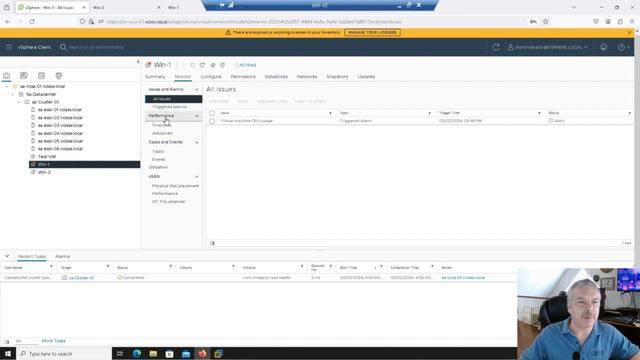Viewport: 640px width, 360px height.
Task: Open the Mail app in taskbar
Action: coord(186,353)
